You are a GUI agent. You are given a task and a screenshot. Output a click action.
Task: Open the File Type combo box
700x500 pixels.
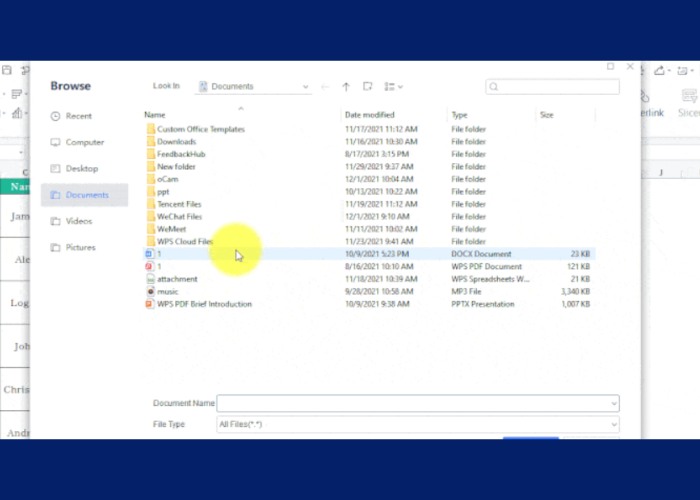coord(418,424)
